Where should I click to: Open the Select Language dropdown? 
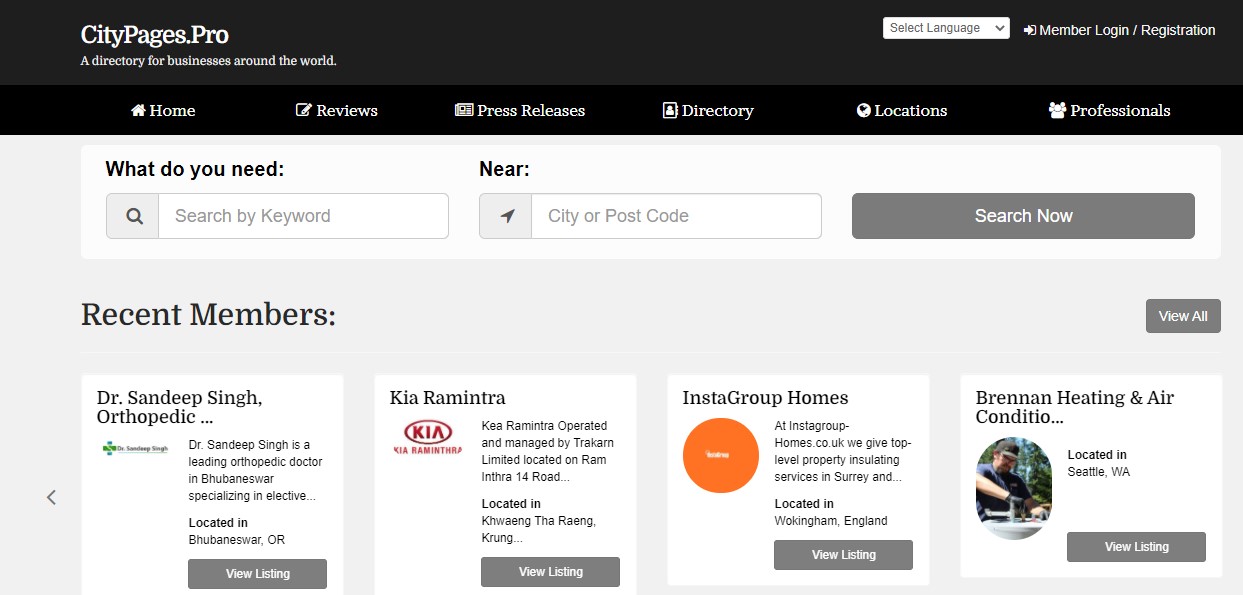coord(945,28)
